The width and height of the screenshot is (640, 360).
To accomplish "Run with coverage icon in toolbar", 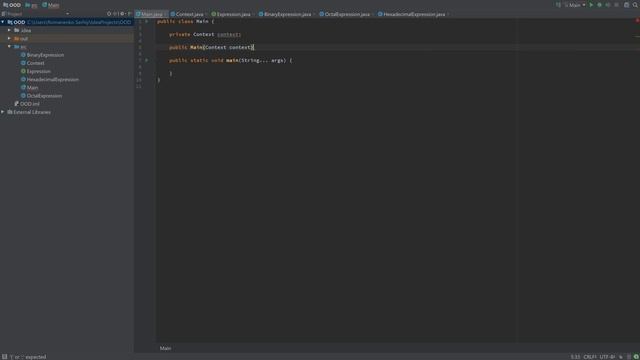I will tap(608, 5).
